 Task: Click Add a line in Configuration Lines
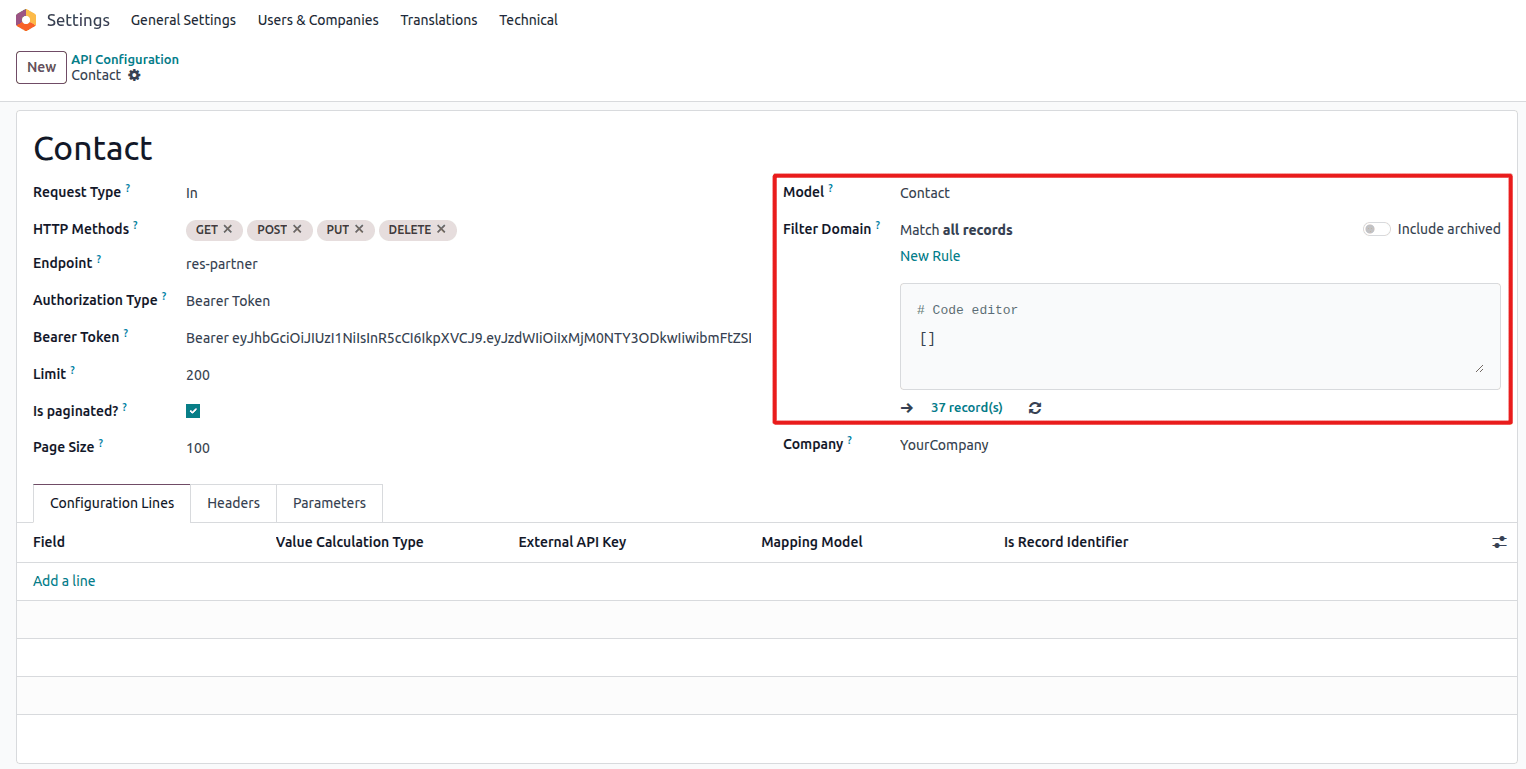coord(64,581)
